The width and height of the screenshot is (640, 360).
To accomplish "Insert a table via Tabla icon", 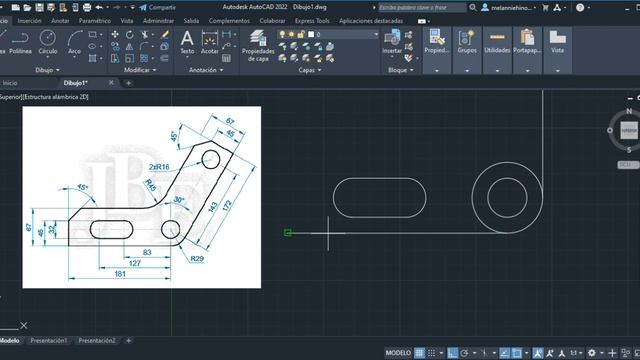I will (x=226, y=58).
